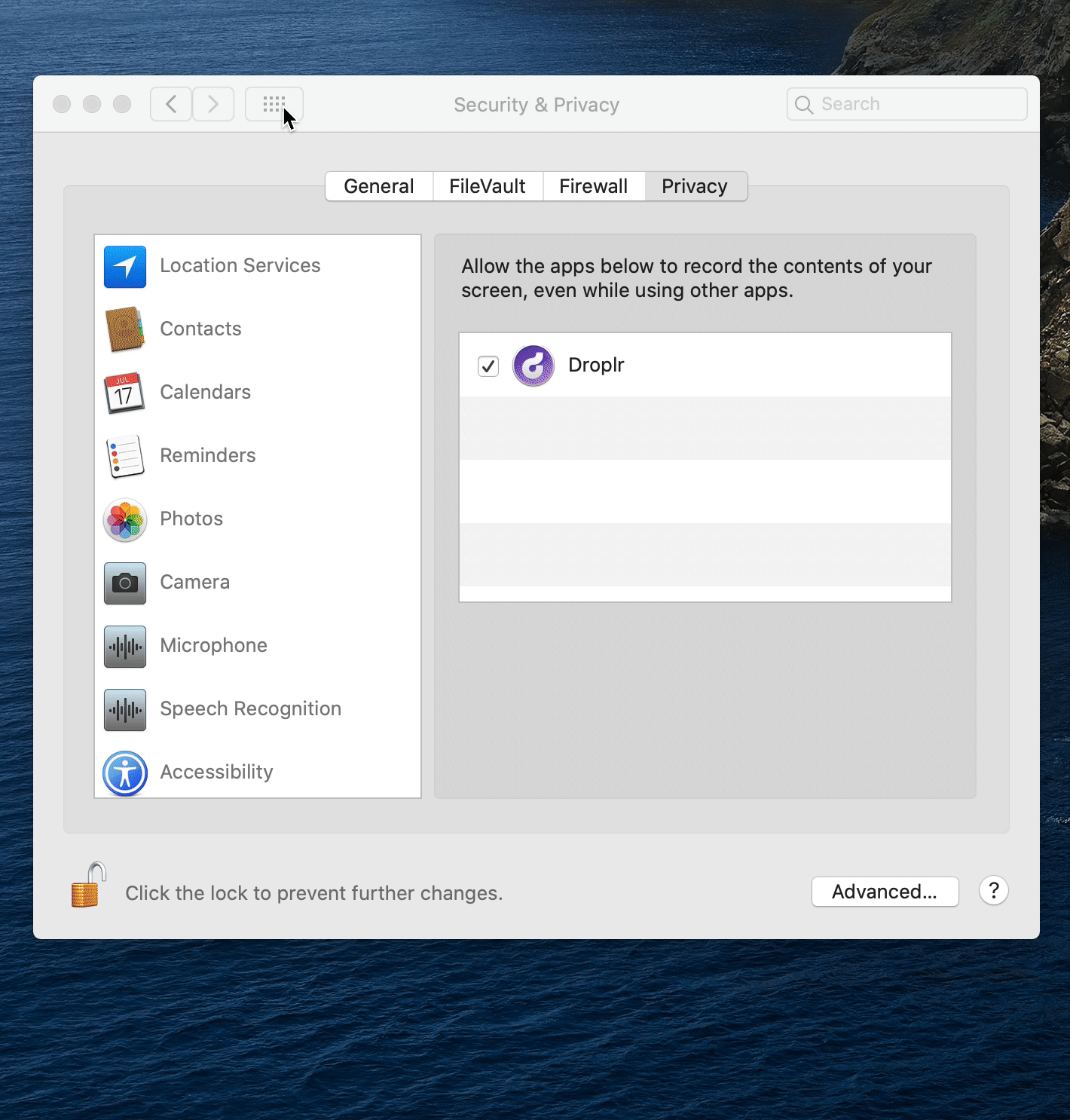1070x1120 pixels.
Task: Select the Accessibility icon
Action: coord(125,773)
